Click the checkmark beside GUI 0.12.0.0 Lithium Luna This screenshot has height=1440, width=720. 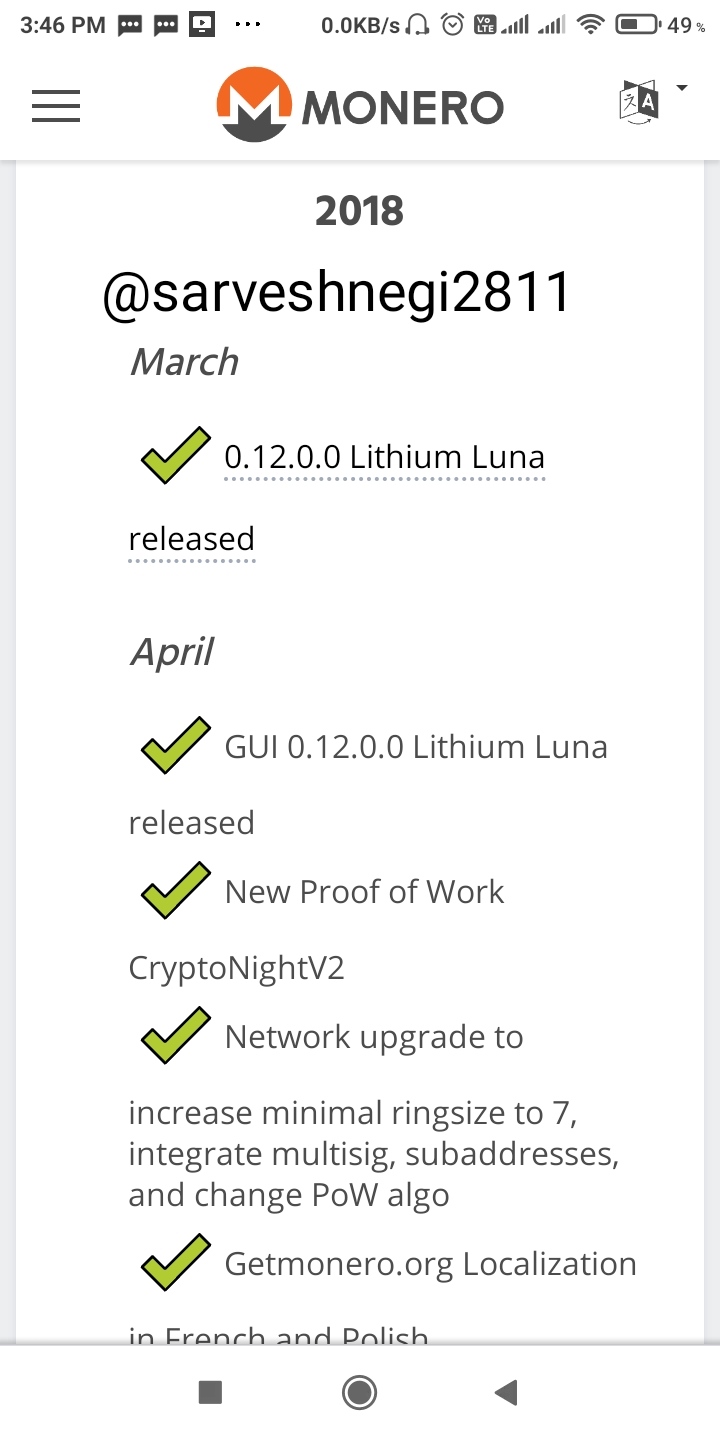[x=176, y=746]
